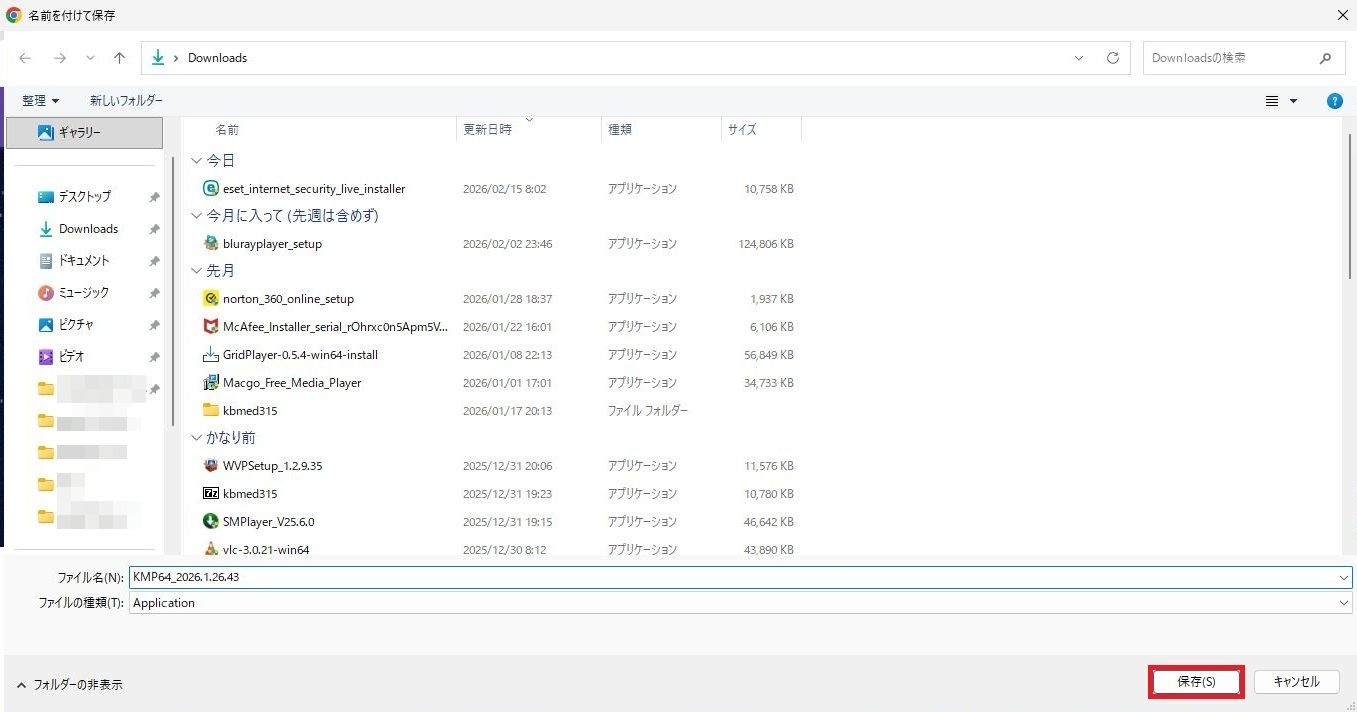Select the eset_internet_security_live_installer file
Image resolution: width=1357 pixels, height=712 pixels.
(x=313, y=189)
